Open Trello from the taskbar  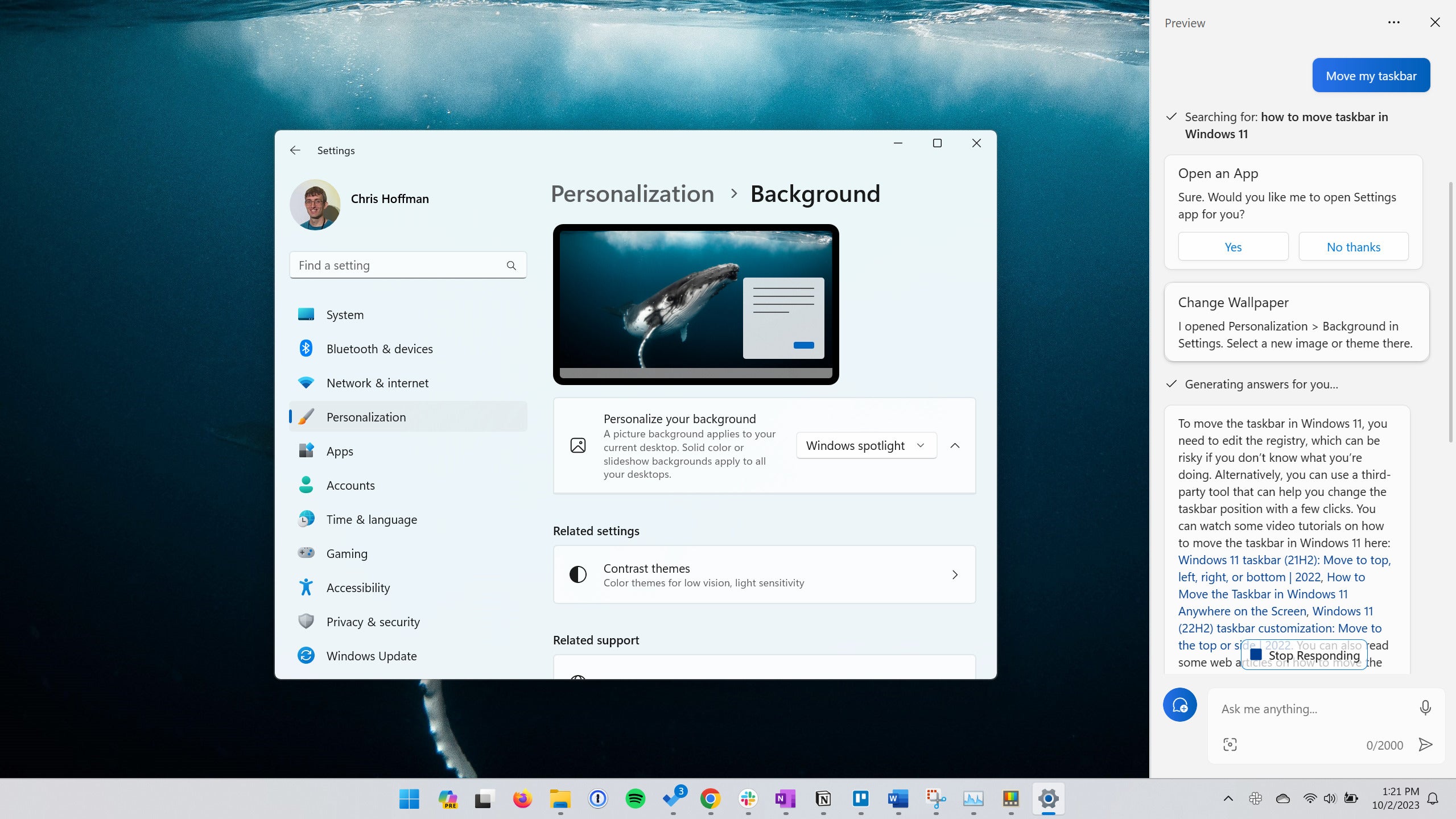point(860,799)
